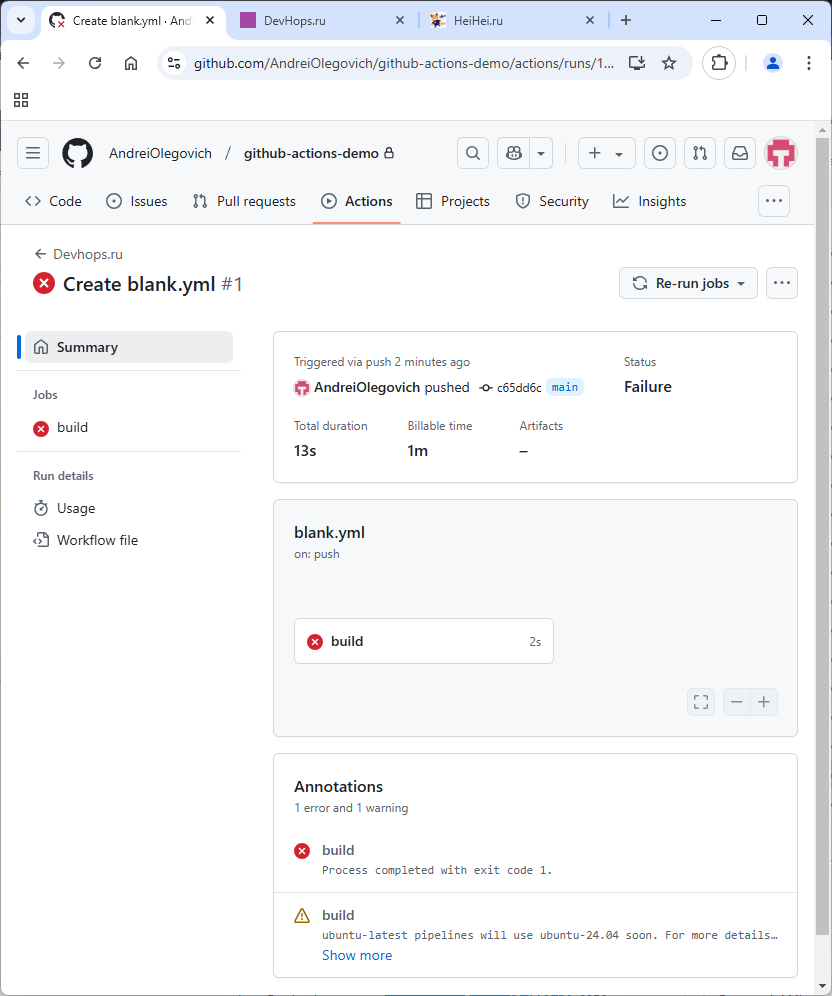Open the apps grid in bookmarks bar
Image resolution: width=832 pixels, height=996 pixels.
tap(21, 100)
